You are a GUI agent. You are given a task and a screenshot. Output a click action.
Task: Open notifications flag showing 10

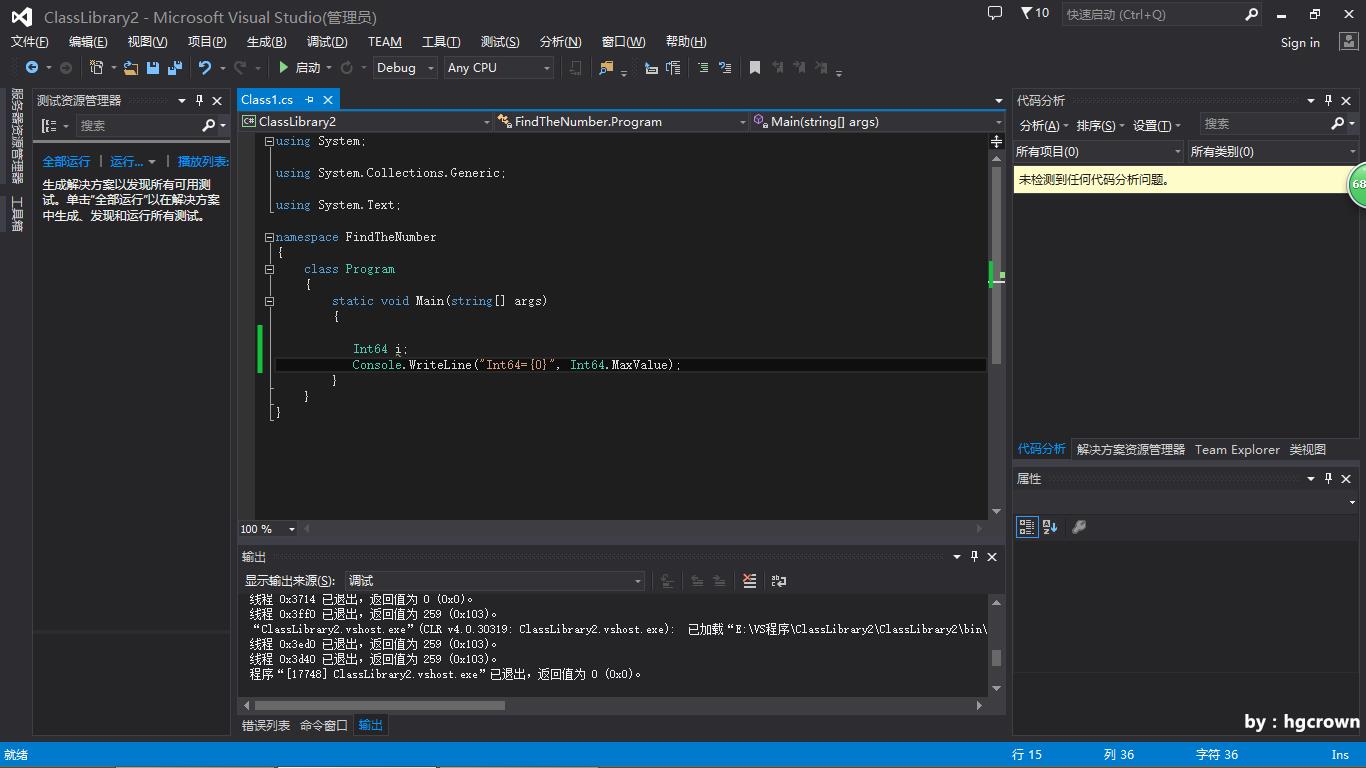click(x=1034, y=13)
